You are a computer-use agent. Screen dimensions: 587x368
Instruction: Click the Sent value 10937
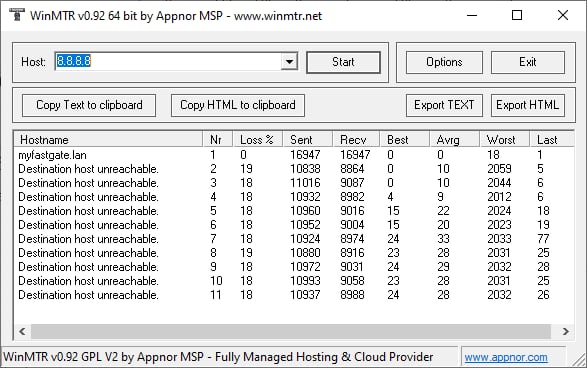(x=305, y=295)
